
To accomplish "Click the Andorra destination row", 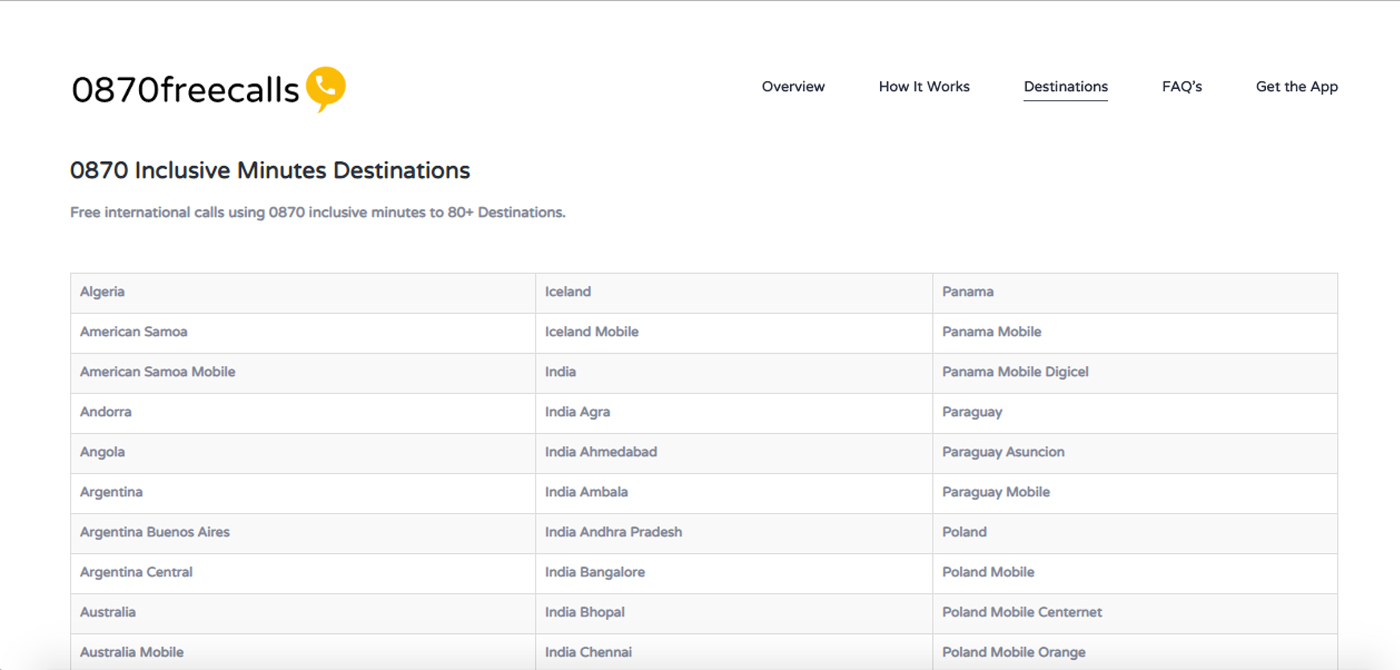I will click(x=303, y=412).
